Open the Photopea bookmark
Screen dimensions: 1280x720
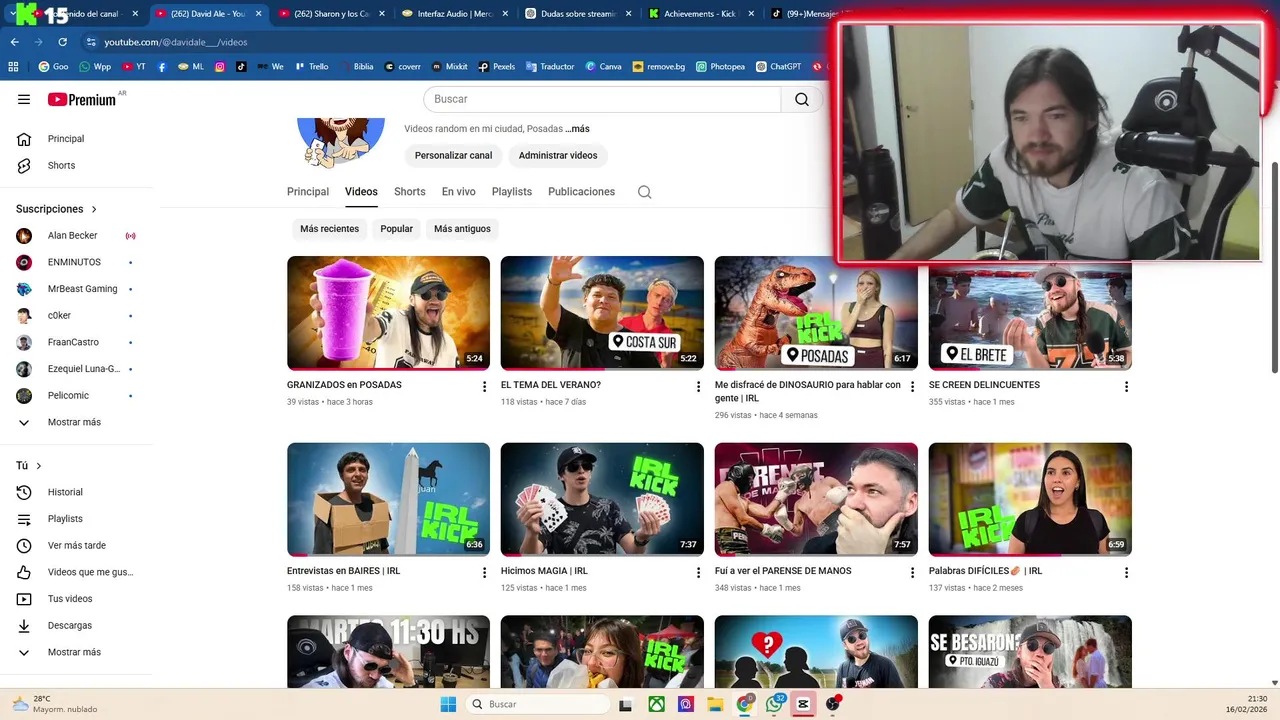tap(720, 67)
